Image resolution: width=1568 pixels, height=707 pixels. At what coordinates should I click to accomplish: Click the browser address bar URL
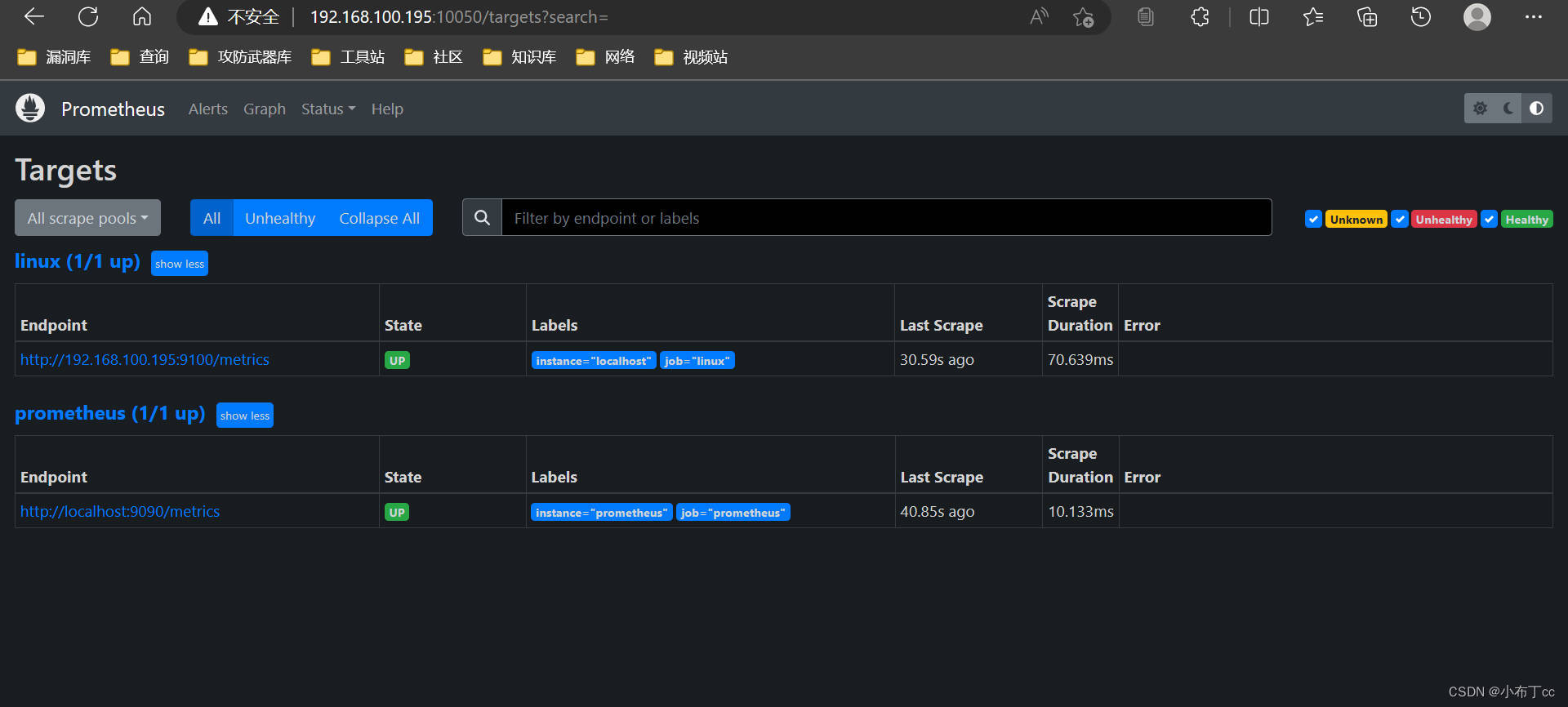(459, 16)
